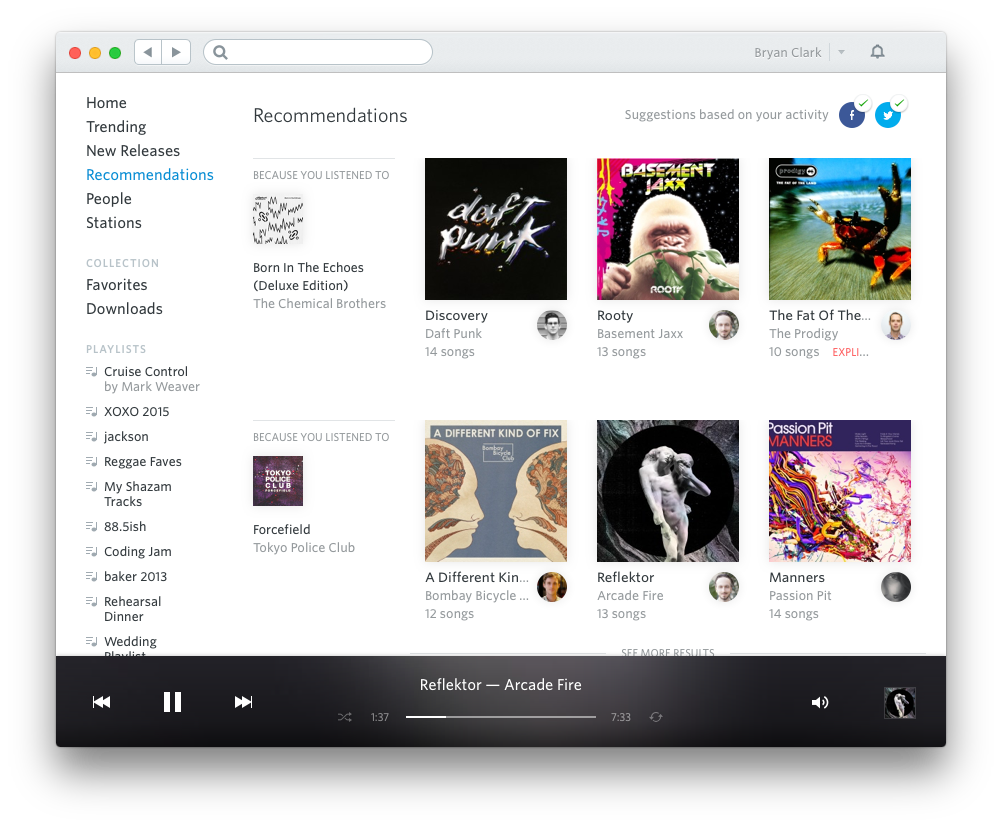Skip to the next track
Viewport: 1002px width, 827px height.
243,702
